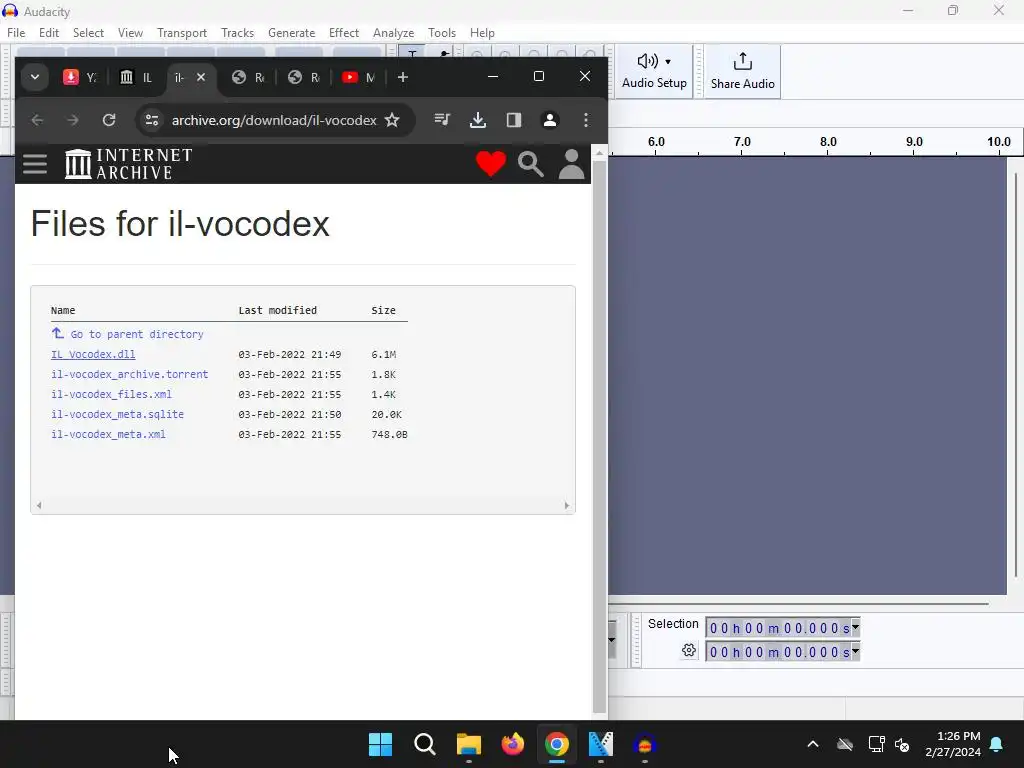Viewport: 1024px width, 768px height.
Task: Show hidden system tray icons
Action: tap(813, 744)
